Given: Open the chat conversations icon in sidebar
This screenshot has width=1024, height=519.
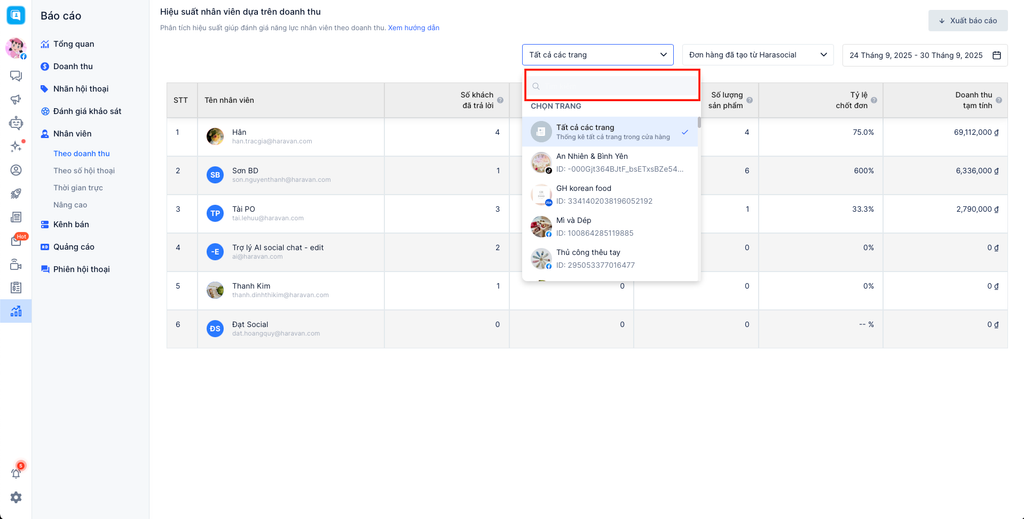Looking at the screenshot, I should coord(16,76).
